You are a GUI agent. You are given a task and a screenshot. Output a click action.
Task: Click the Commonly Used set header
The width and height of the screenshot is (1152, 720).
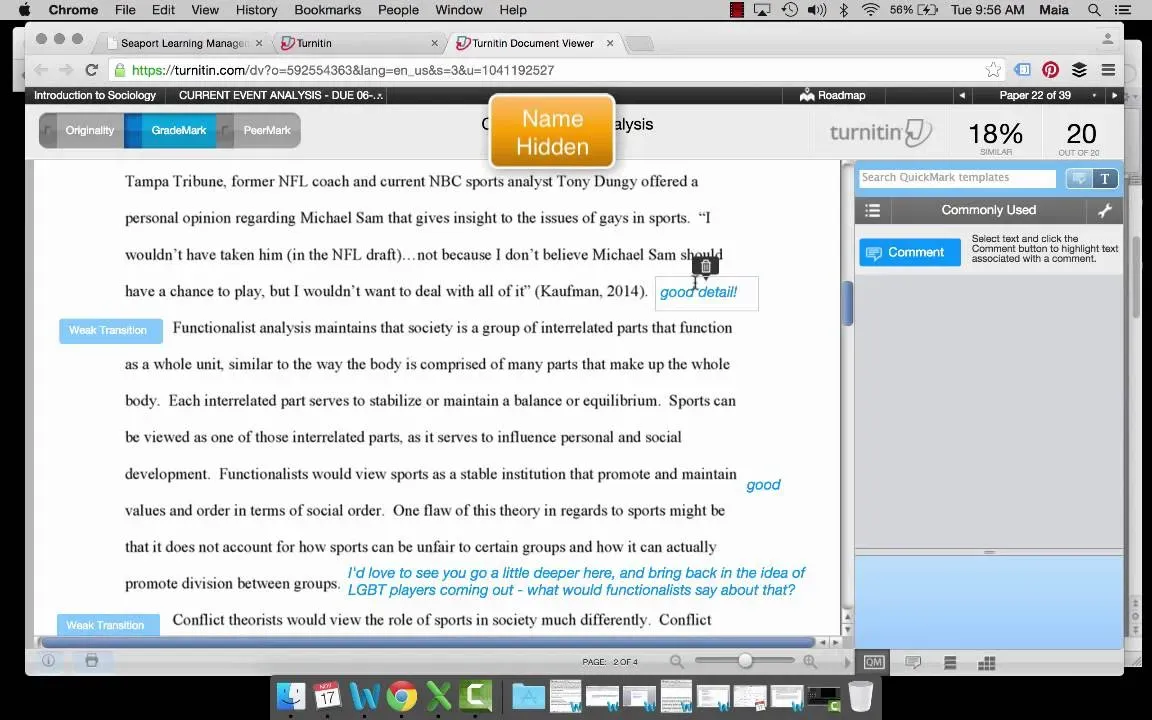(x=988, y=210)
